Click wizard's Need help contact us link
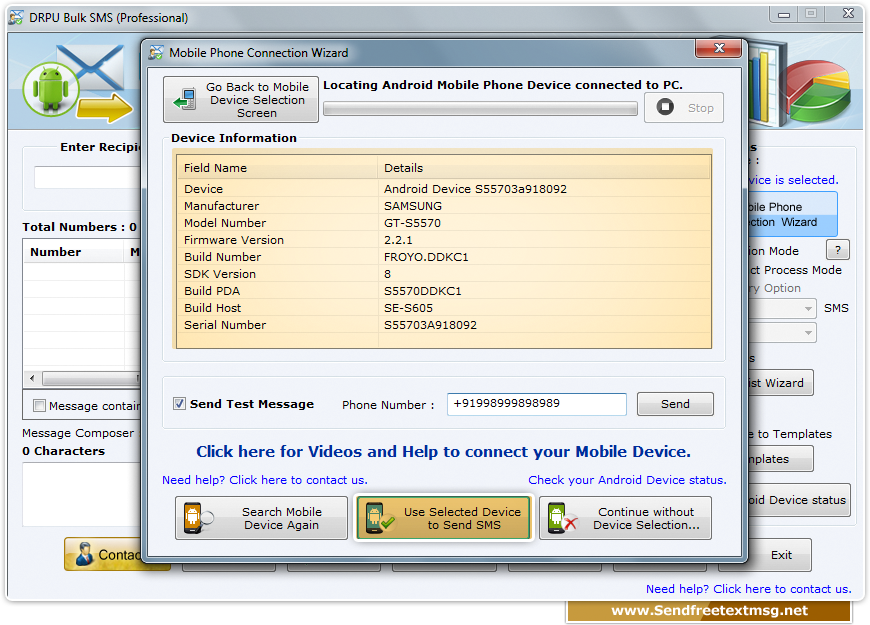This screenshot has height=625, width=870. (x=265, y=480)
